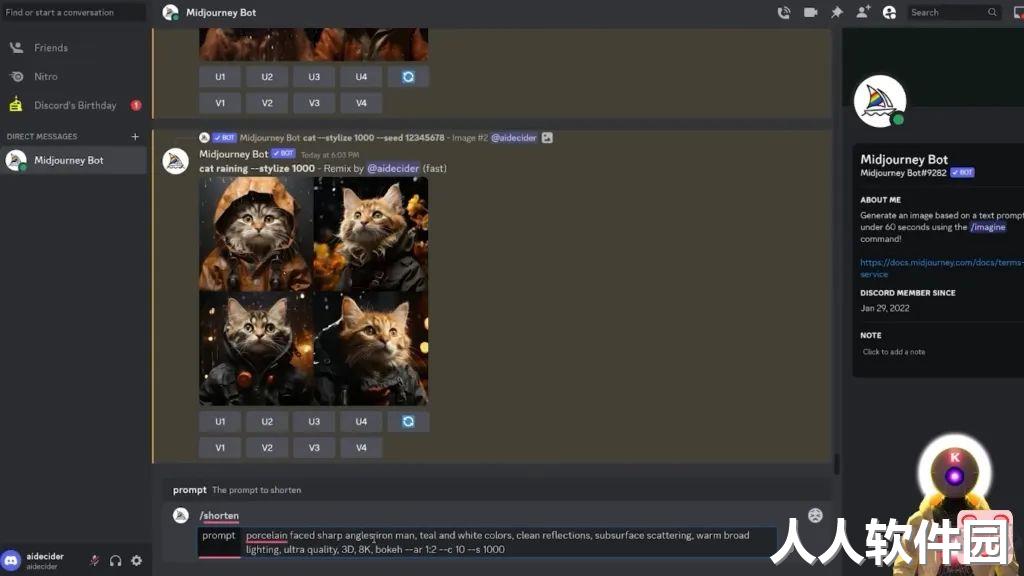Open the Nitro page

(x=73, y=76)
